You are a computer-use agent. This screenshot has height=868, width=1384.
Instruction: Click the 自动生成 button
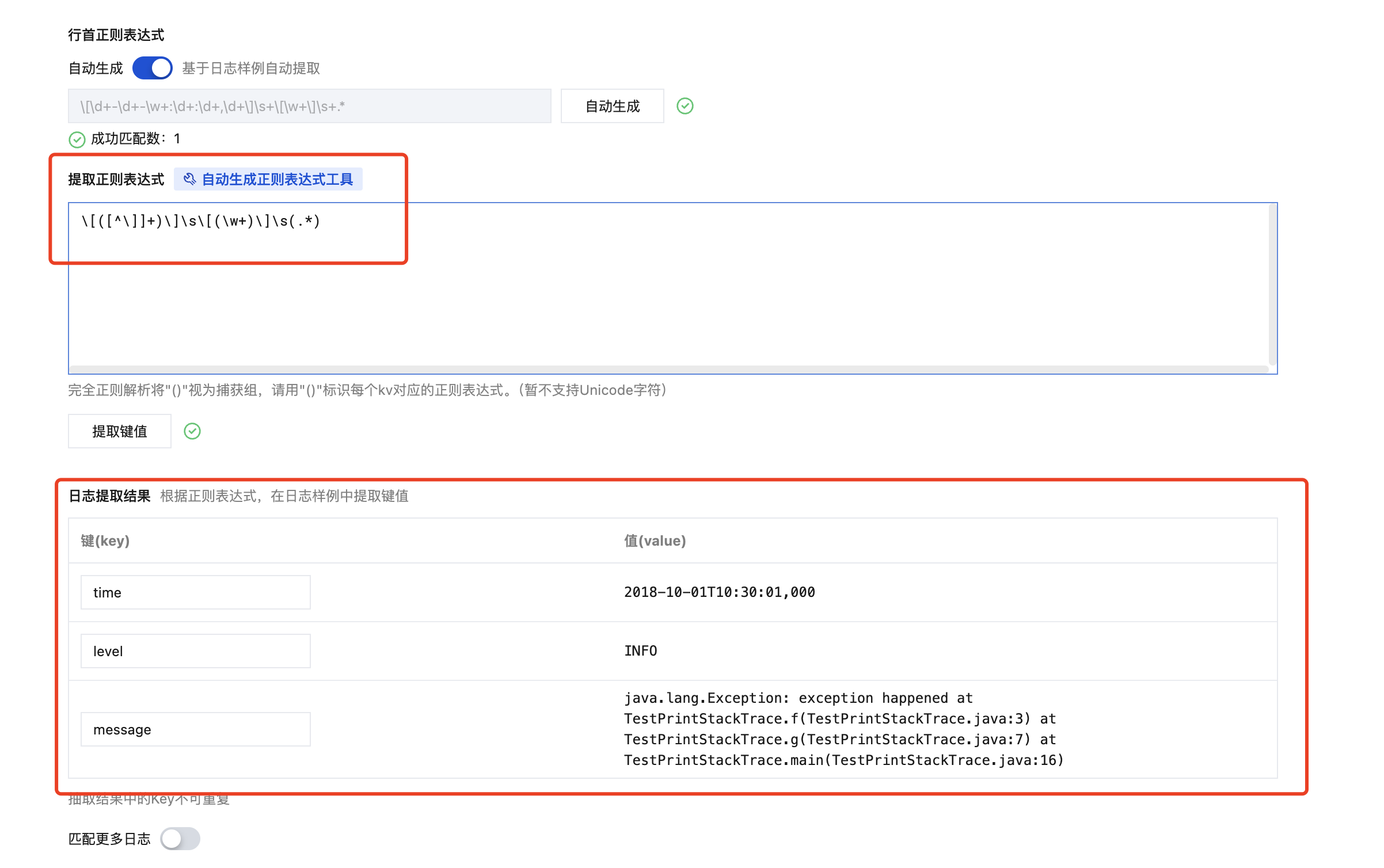tap(612, 106)
